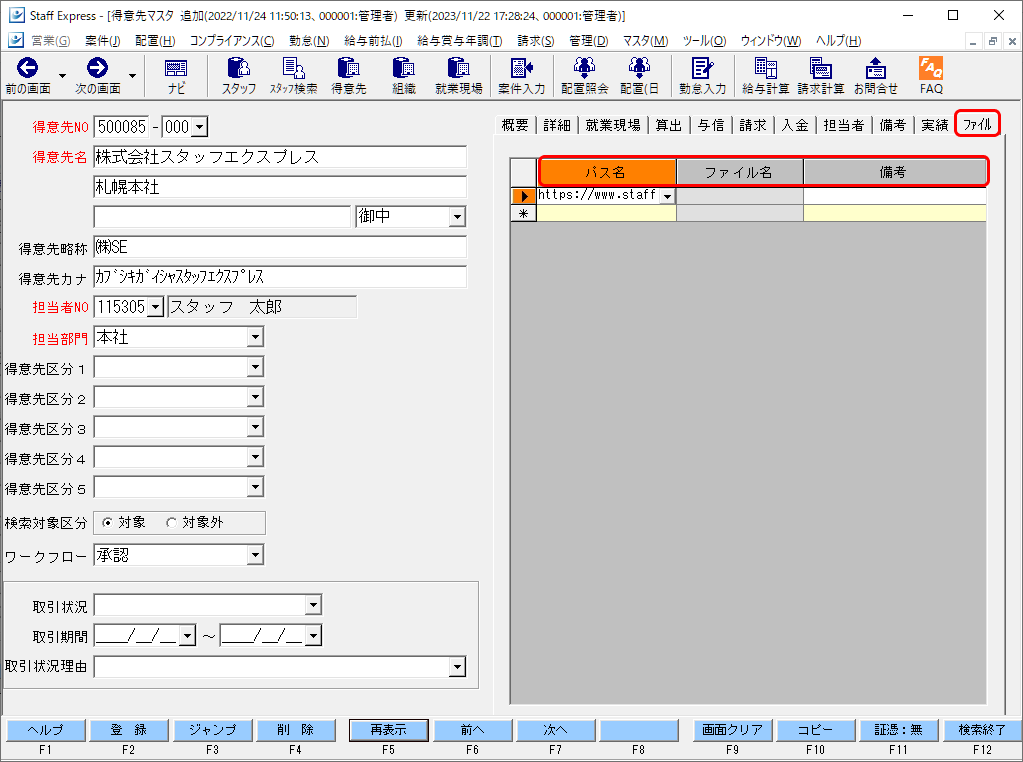The image size is (1023, 762).
Task: Go forward with the 次の画面 arrow icon
Action: [x=97, y=68]
